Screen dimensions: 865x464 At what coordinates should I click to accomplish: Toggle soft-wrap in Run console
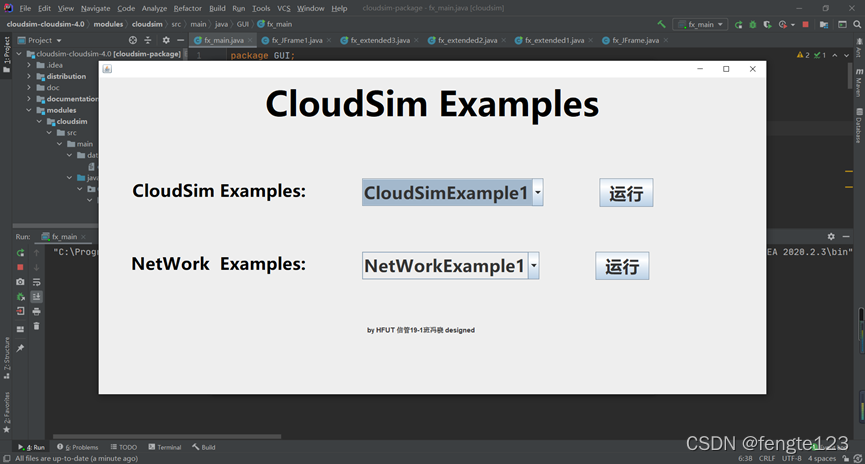coord(36,282)
